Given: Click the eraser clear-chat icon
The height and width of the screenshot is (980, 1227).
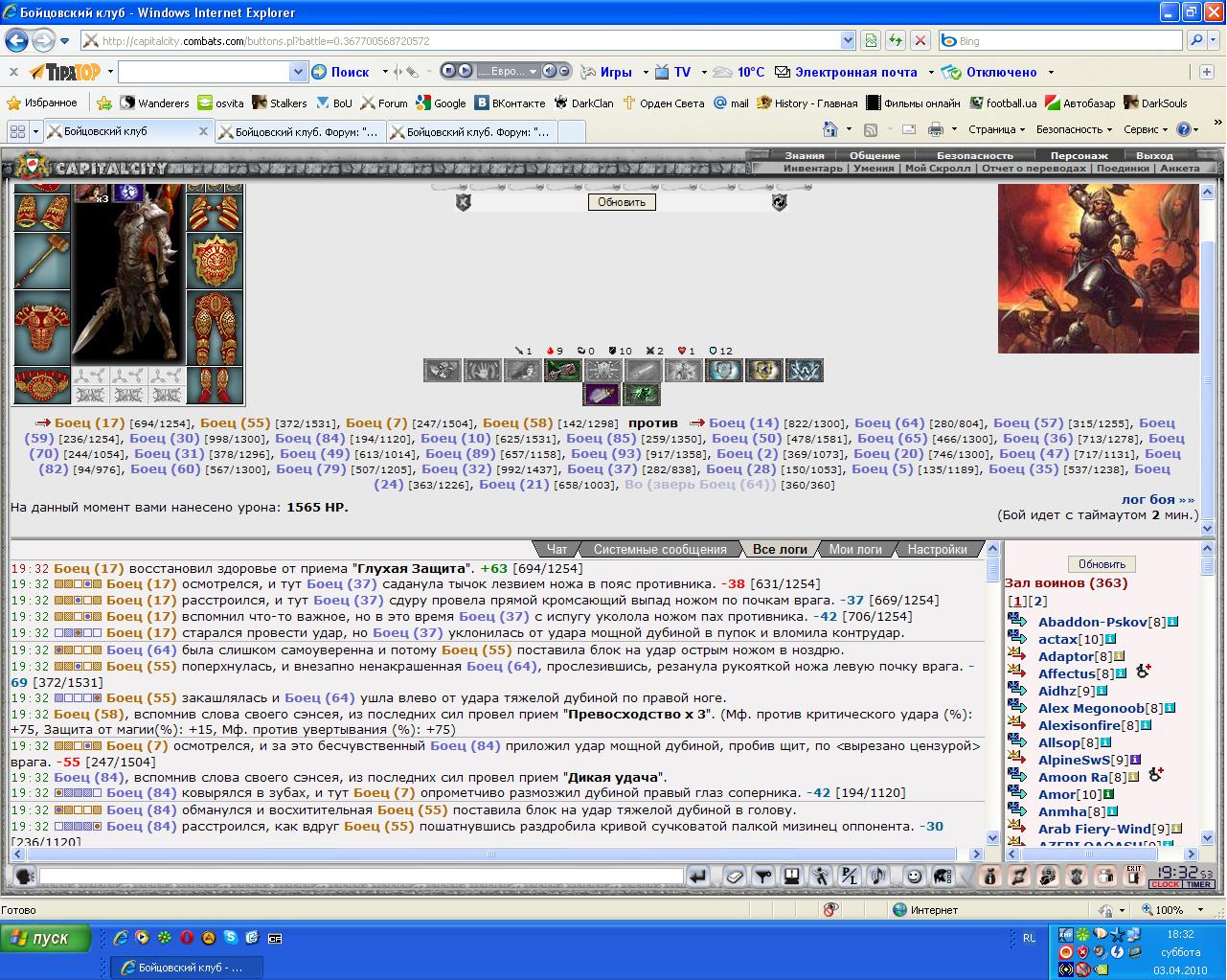Looking at the screenshot, I should coord(733,876).
